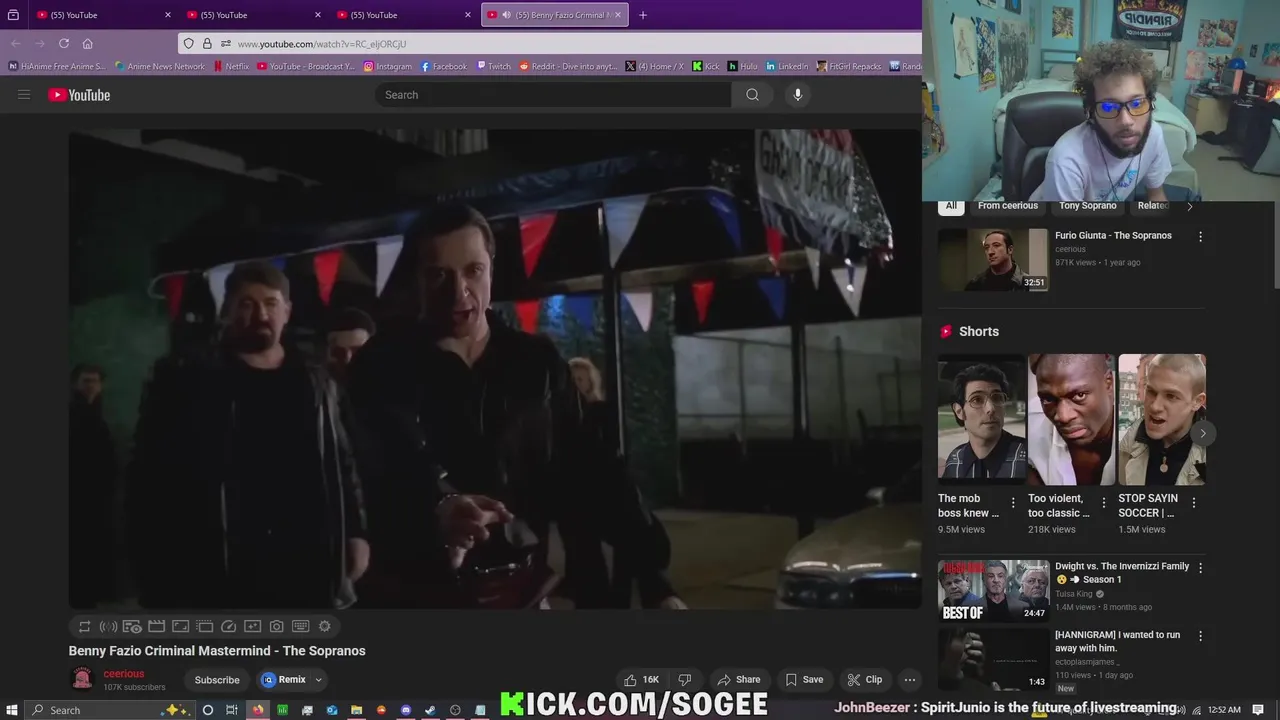Open Furio Giunta video thumbnail

pos(993,260)
